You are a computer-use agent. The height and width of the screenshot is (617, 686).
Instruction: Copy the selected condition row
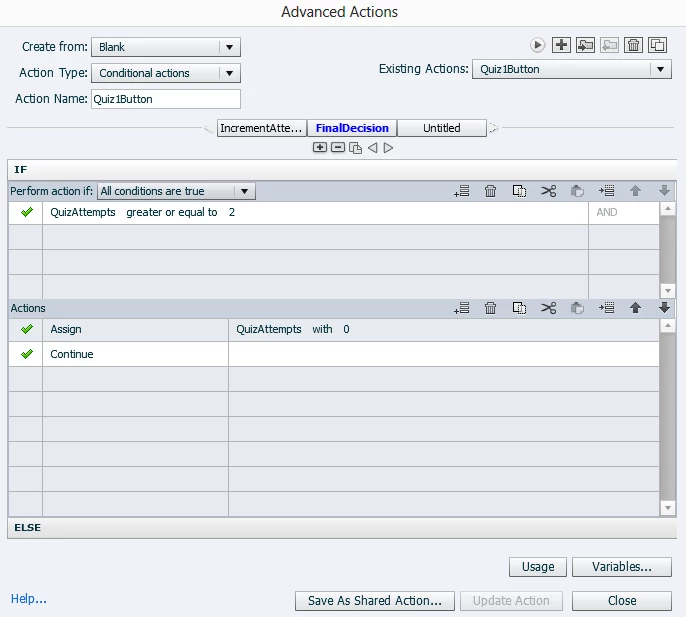(519, 191)
